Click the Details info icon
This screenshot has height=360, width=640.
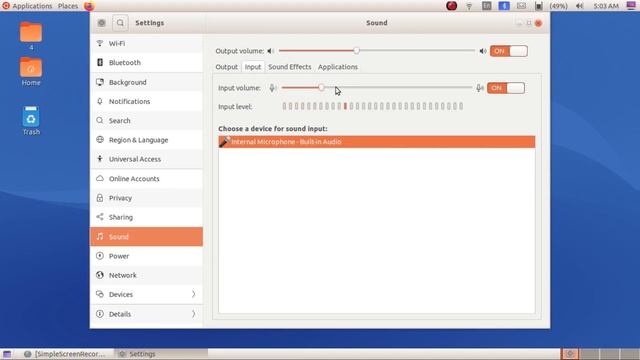[100, 314]
